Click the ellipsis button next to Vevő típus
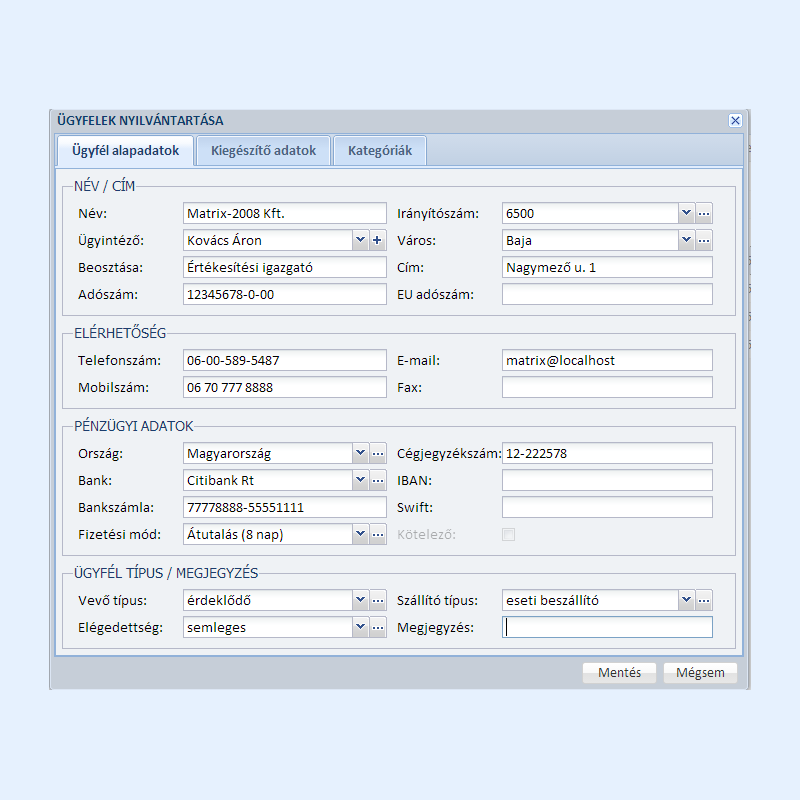This screenshot has height=800, width=800. (377, 600)
